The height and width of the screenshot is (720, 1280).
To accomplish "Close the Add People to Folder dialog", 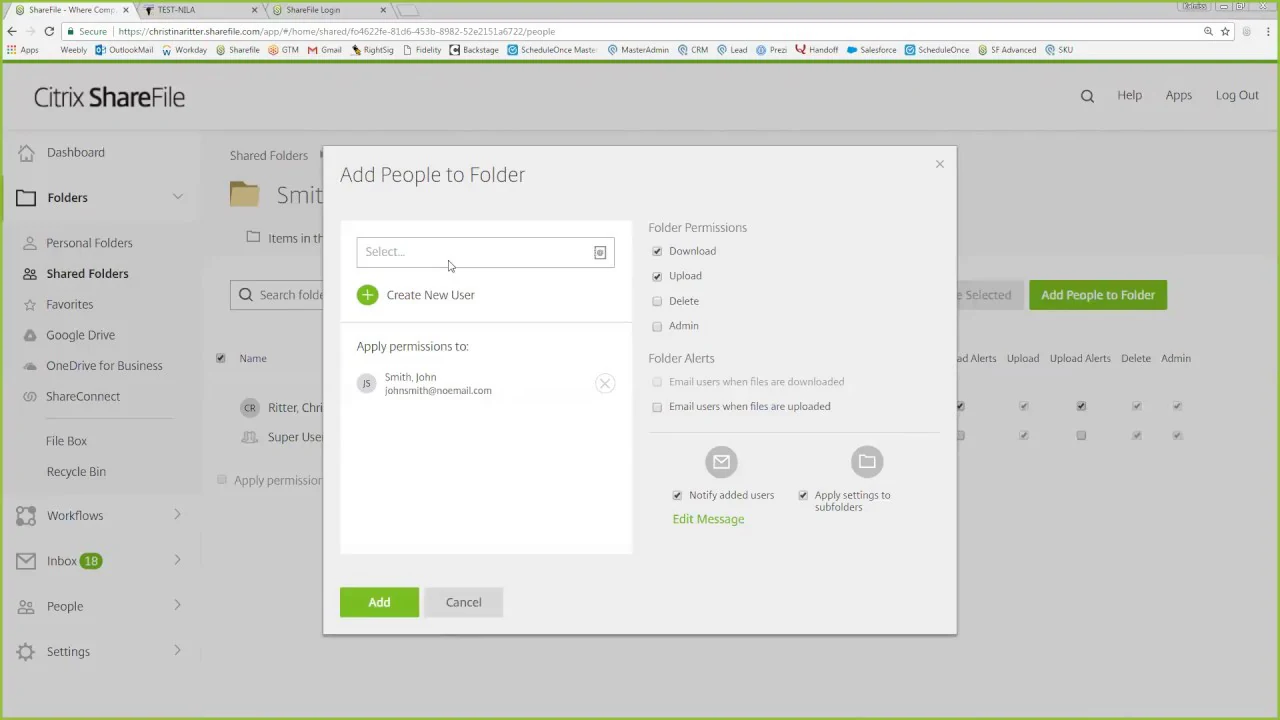I will click(x=940, y=164).
